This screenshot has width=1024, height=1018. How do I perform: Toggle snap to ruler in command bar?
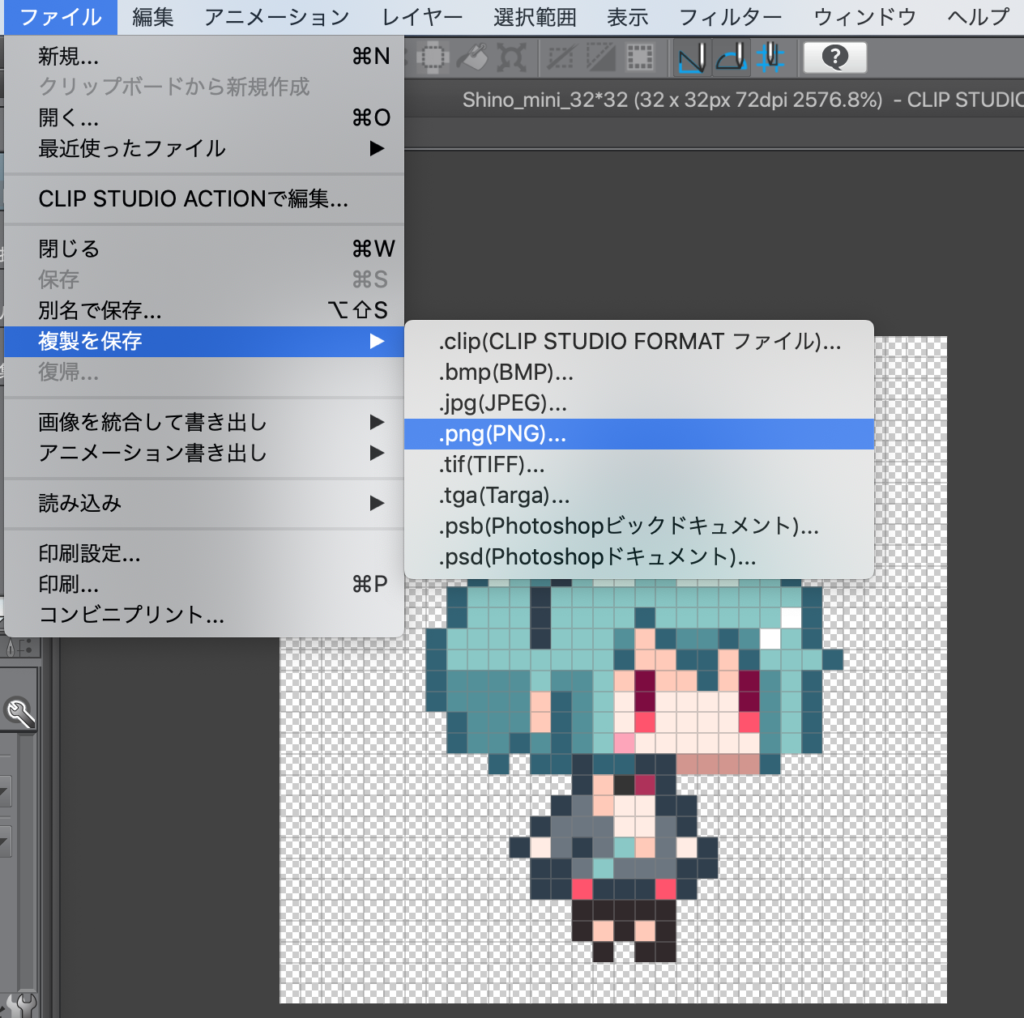coord(692,58)
